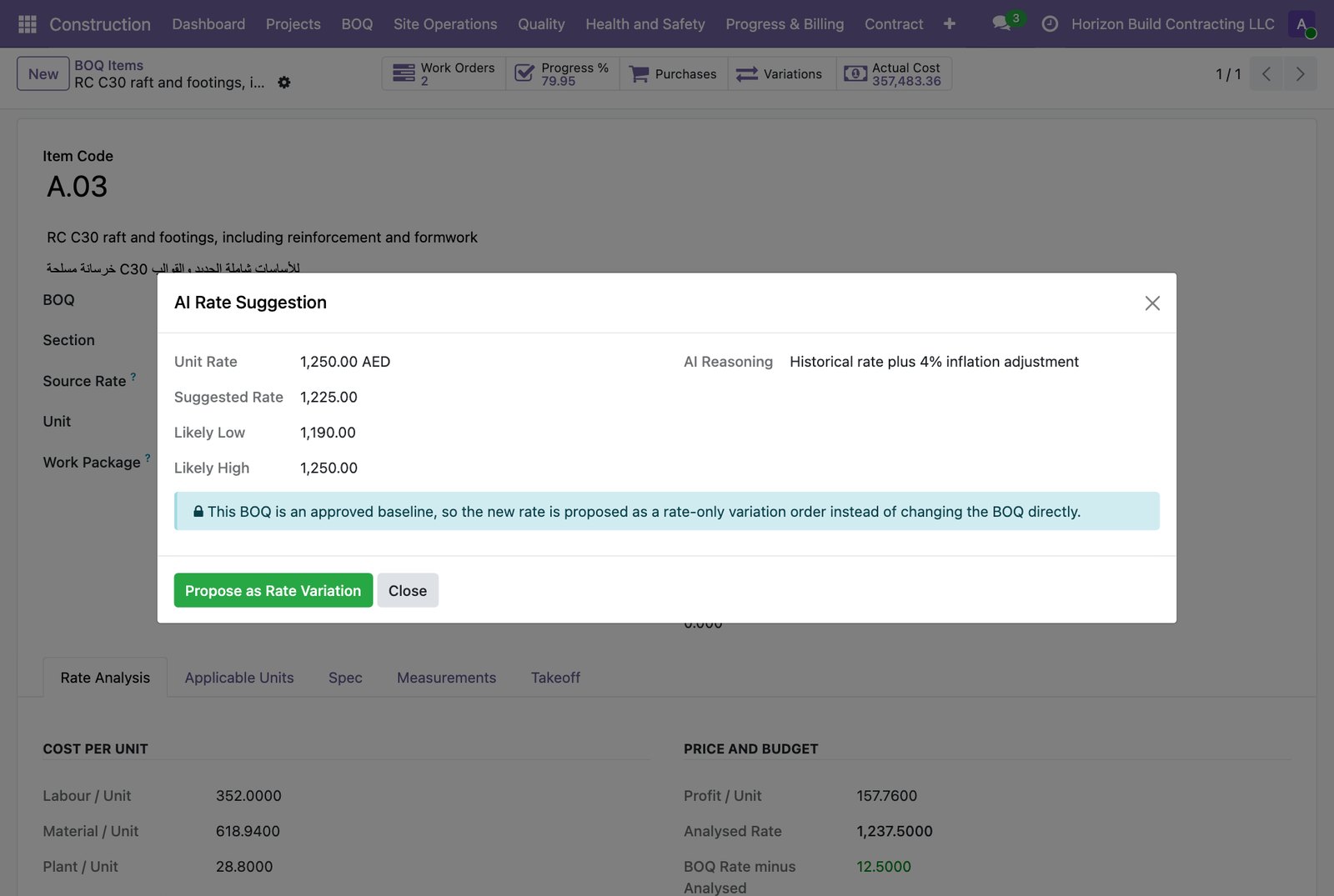The height and width of the screenshot is (896, 1334).
Task: Open the Progress & Billing menu
Action: click(785, 24)
